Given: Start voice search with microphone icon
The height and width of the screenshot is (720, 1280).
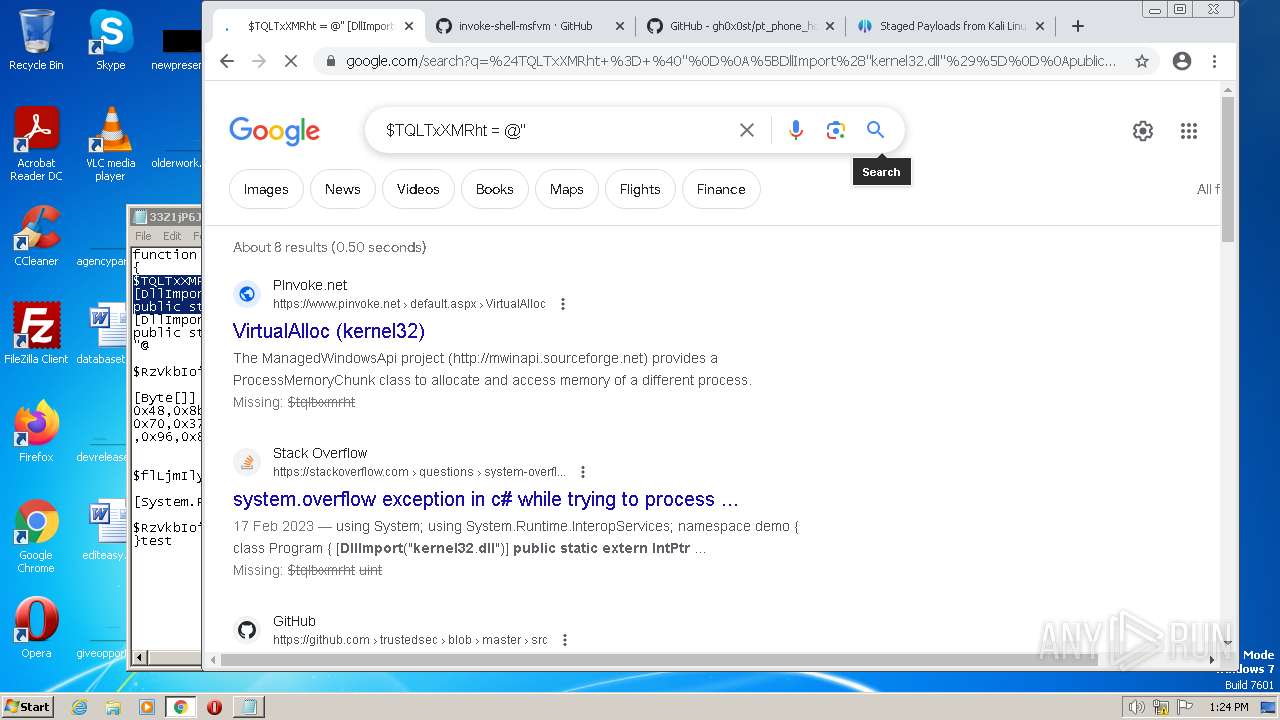Looking at the screenshot, I should (796, 130).
